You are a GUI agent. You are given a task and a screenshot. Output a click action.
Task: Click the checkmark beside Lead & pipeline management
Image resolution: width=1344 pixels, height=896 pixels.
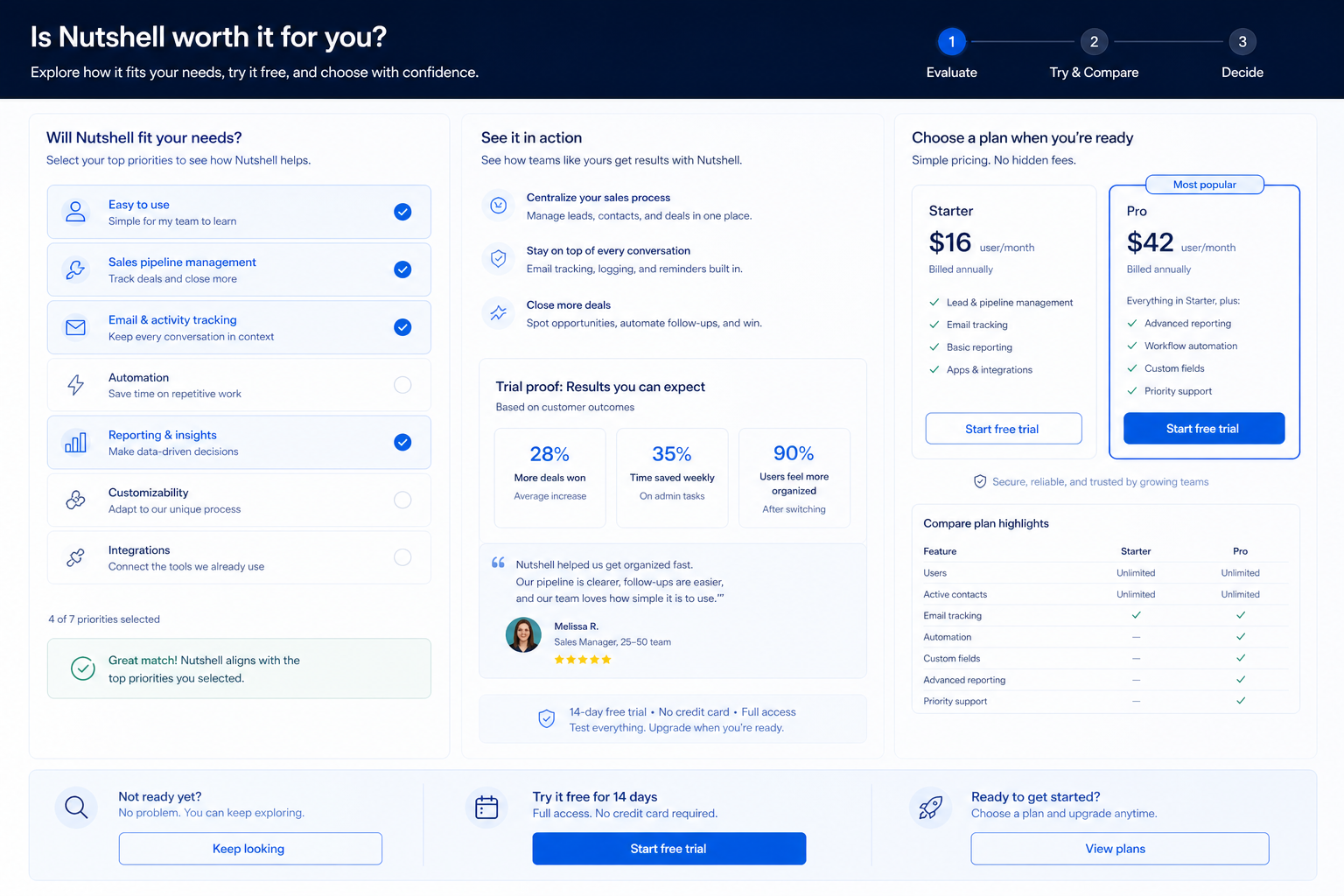pyautogui.click(x=934, y=303)
